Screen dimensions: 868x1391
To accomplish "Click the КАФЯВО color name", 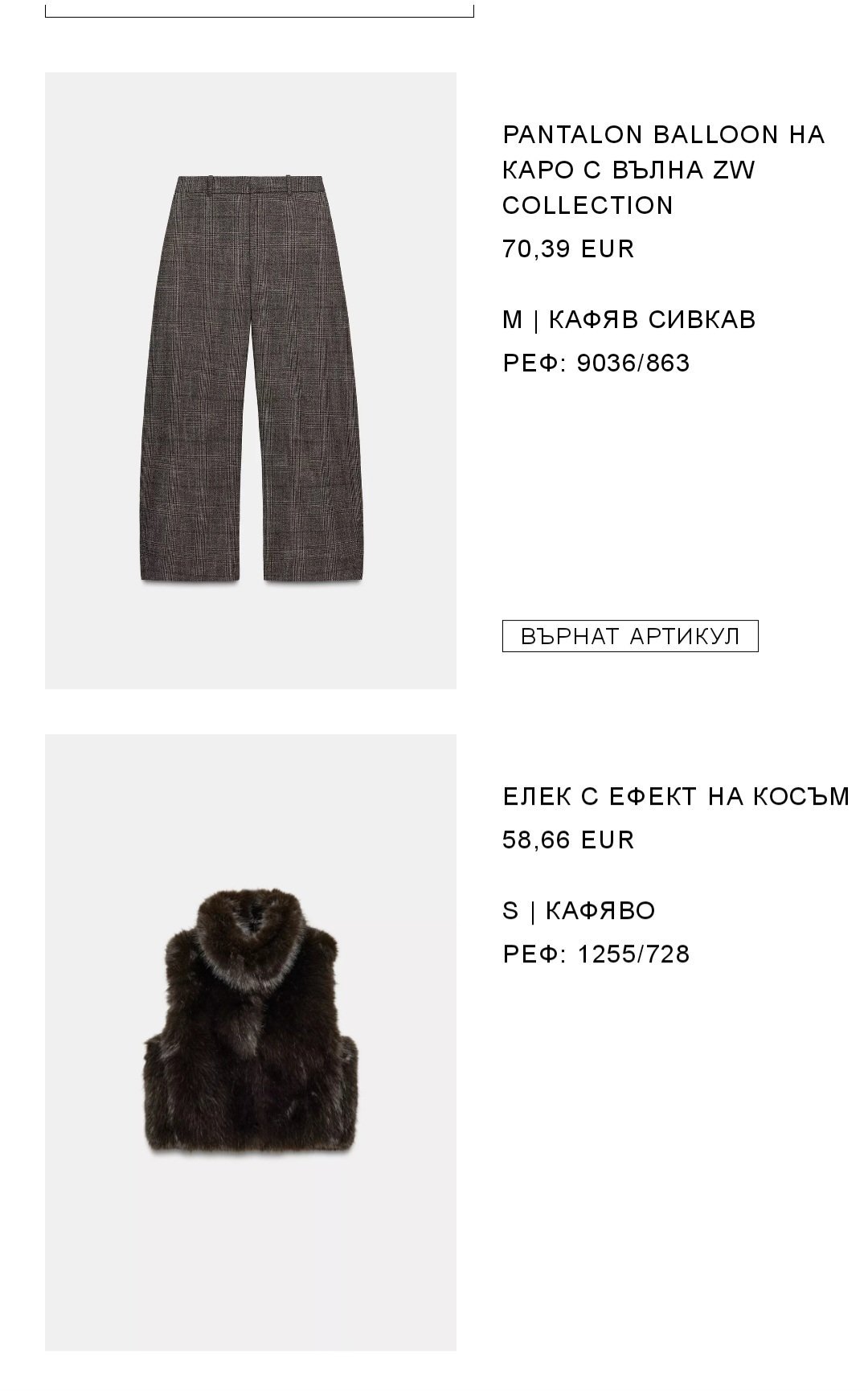I will [x=600, y=911].
